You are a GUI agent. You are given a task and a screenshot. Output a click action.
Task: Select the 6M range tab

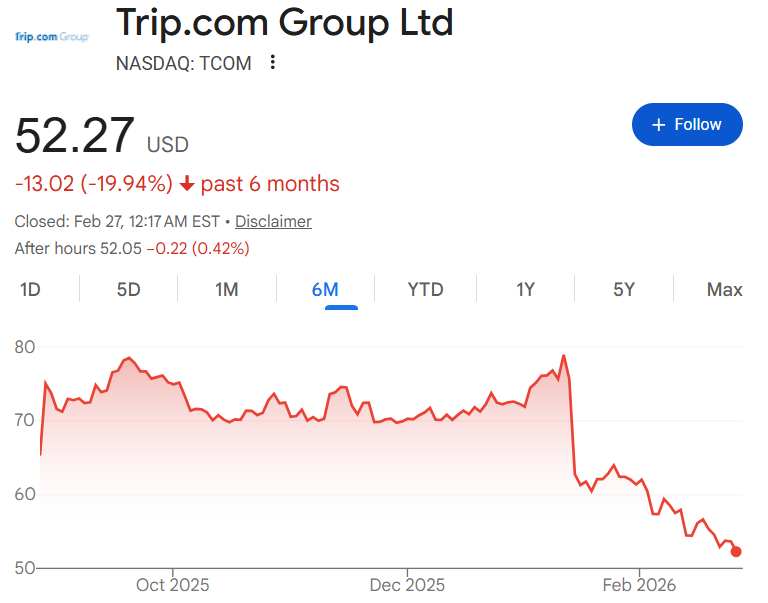point(325,290)
